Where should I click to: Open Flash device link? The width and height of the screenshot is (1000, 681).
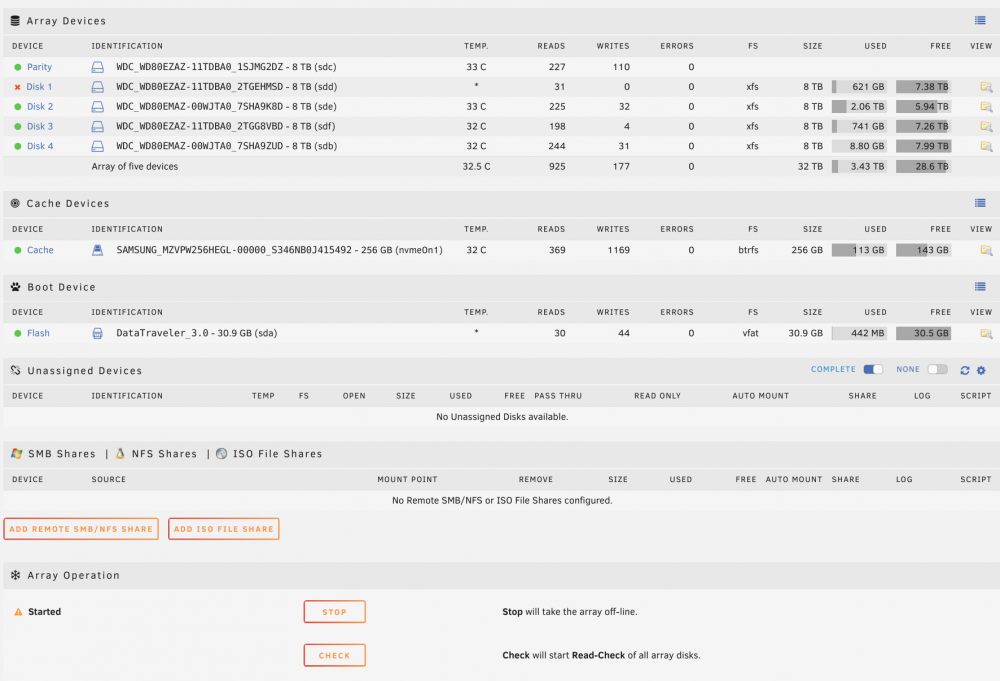click(38, 333)
